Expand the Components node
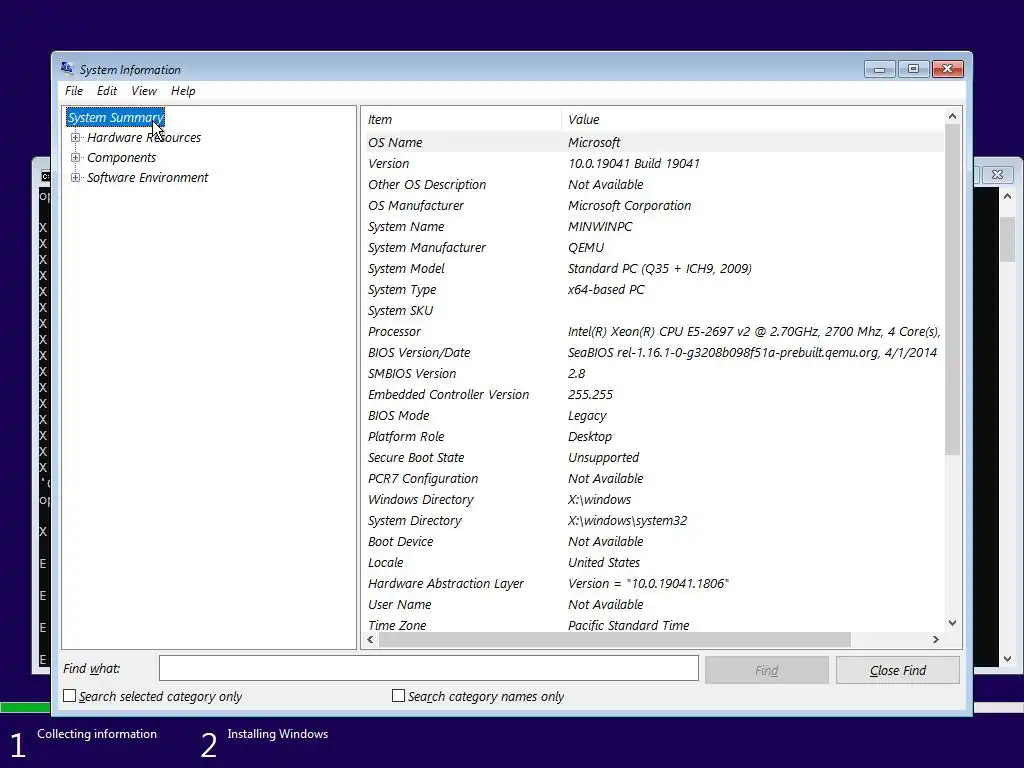 click(76, 158)
